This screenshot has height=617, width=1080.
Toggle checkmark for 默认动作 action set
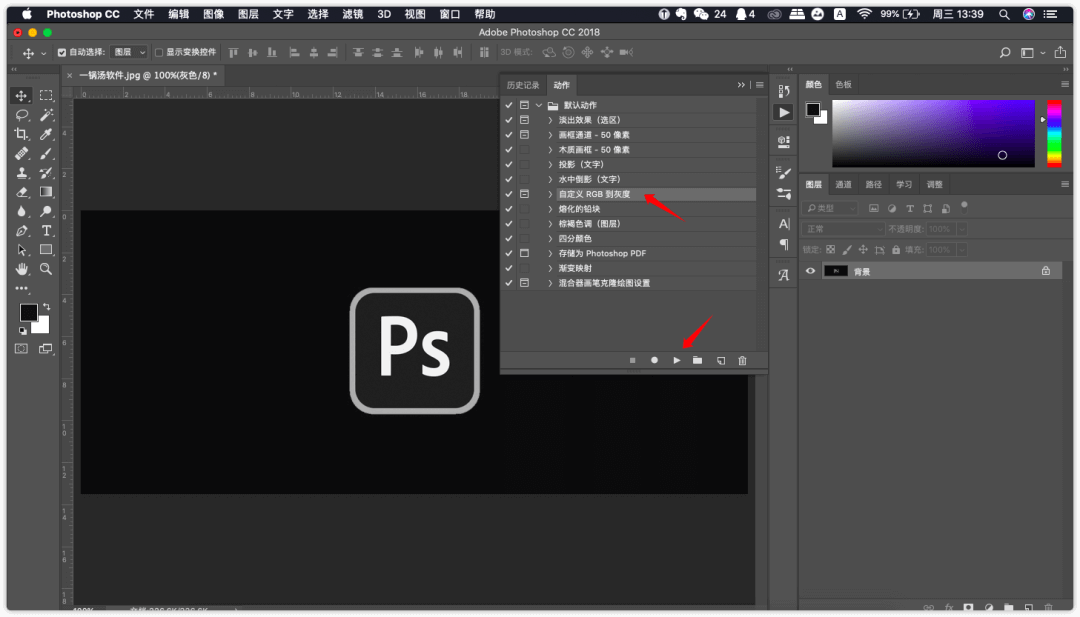click(x=509, y=105)
